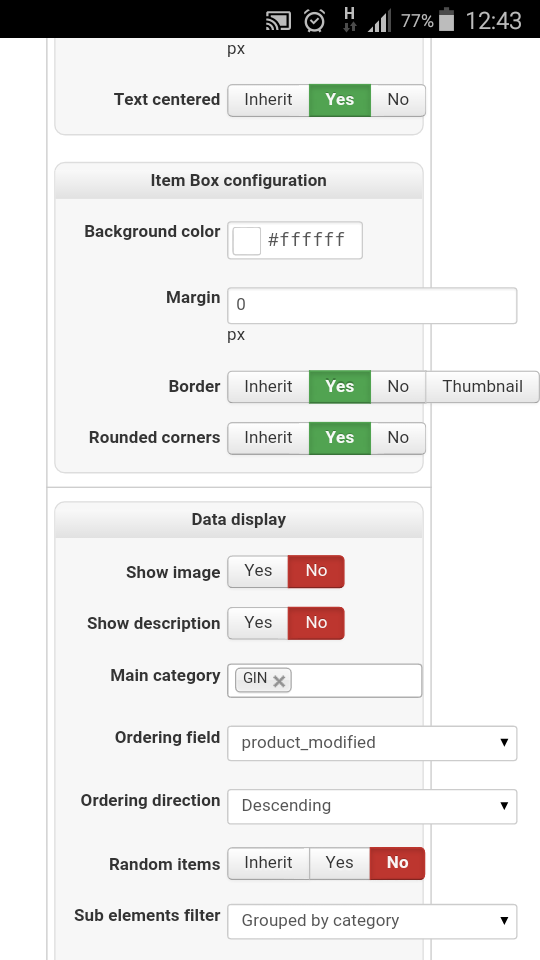Tap the signal strength icon in status bar
The height and width of the screenshot is (960, 540).
(x=380, y=21)
